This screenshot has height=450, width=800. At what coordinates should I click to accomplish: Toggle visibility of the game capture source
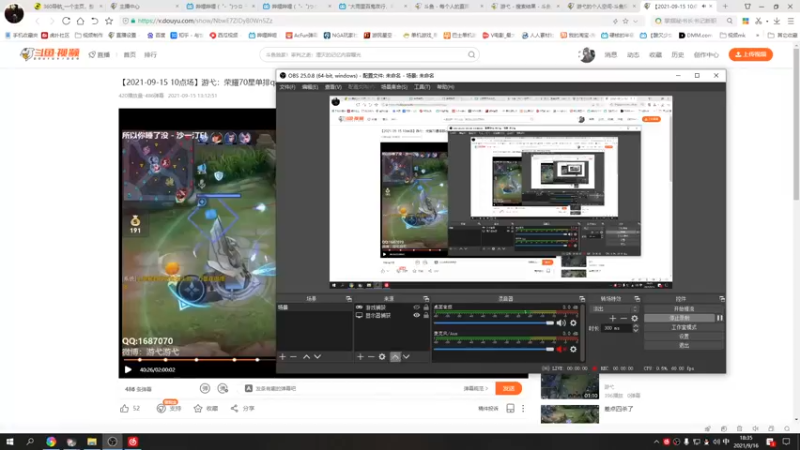coord(416,307)
